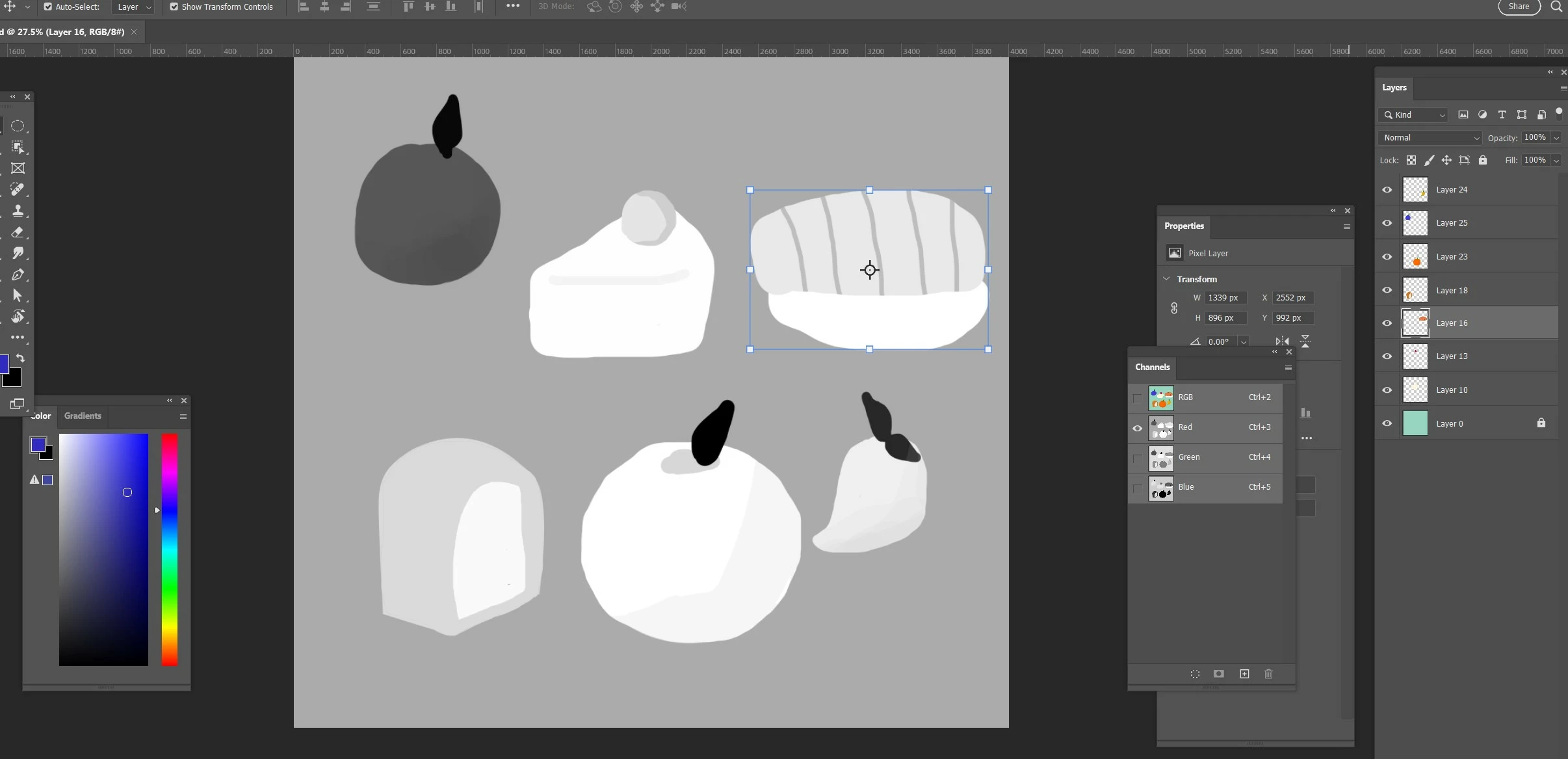1568x759 pixels.
Task: Click the foreground color swatch in Color panel
Action: [38, 445]
